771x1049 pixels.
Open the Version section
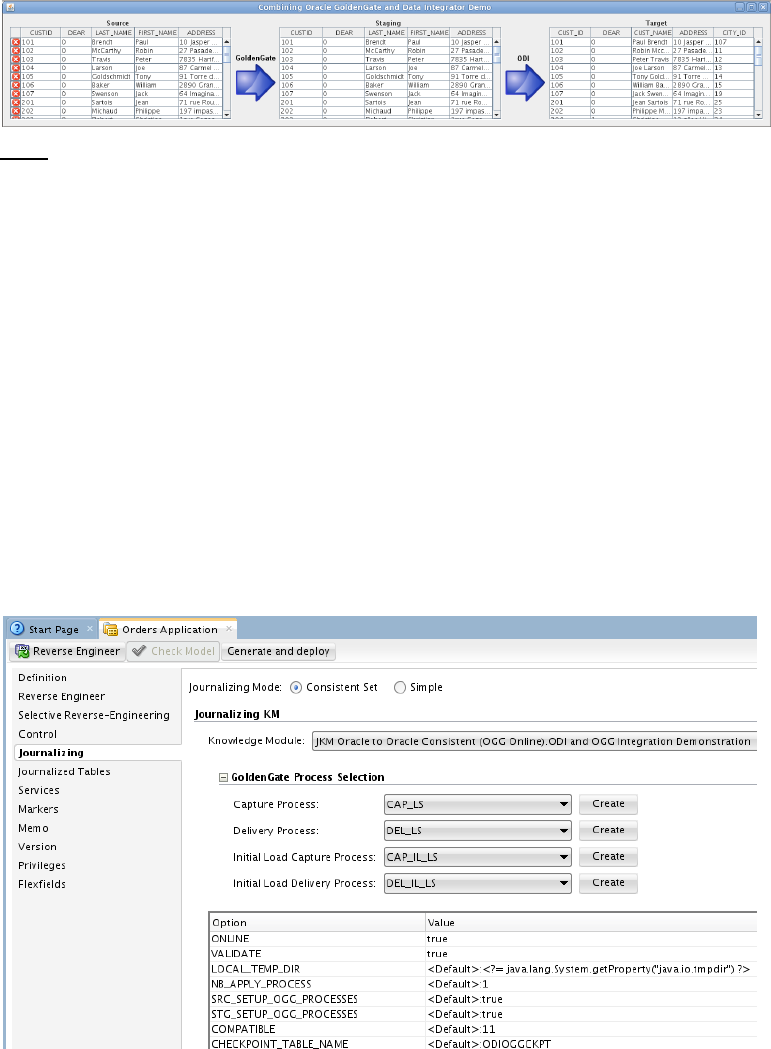(x=37, y=846)
